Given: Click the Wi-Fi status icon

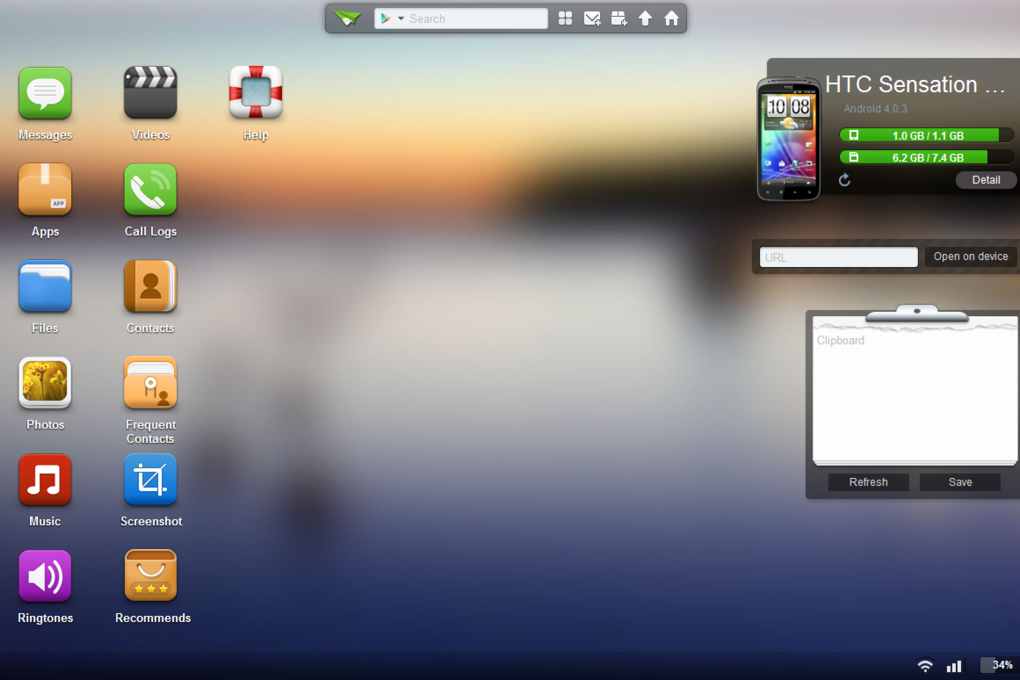Looking at the screenshot, I should [x=924, y=666].
